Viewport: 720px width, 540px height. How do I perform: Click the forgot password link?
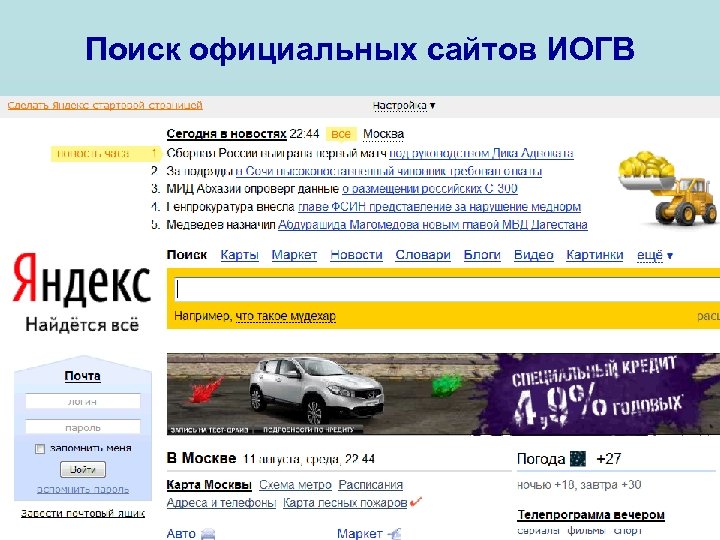83,489
